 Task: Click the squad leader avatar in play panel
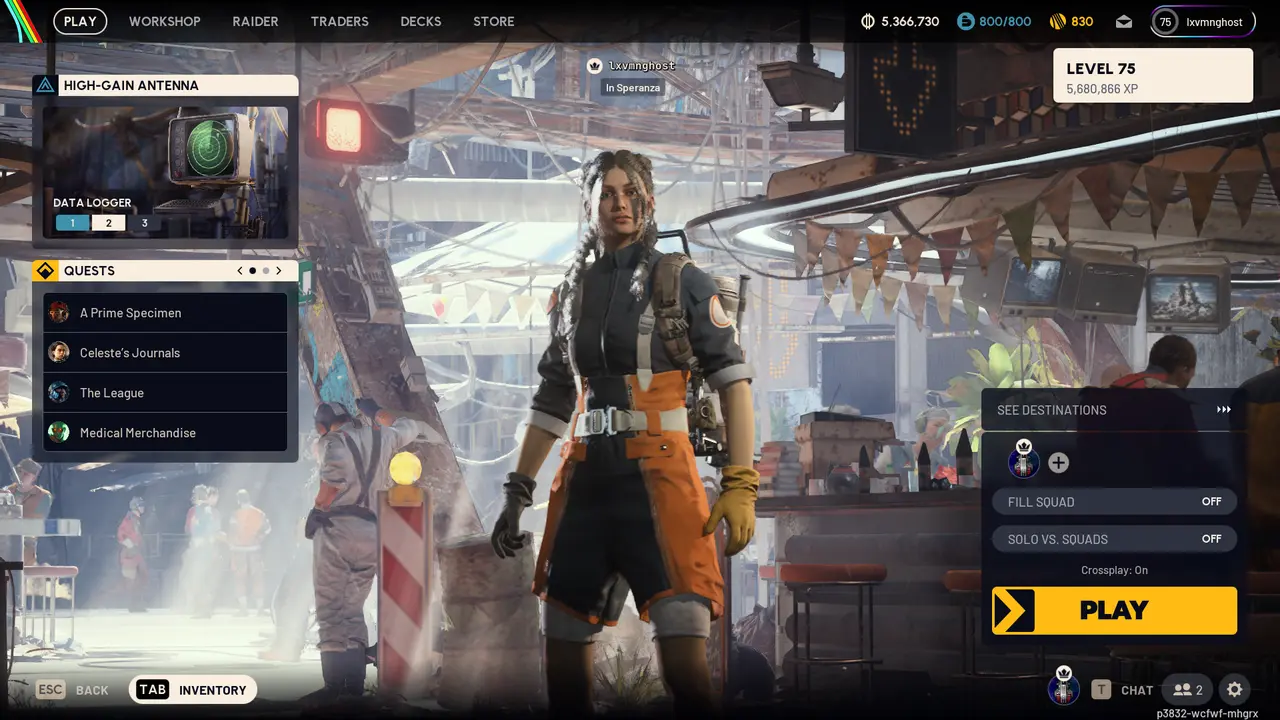point(1024,462)
